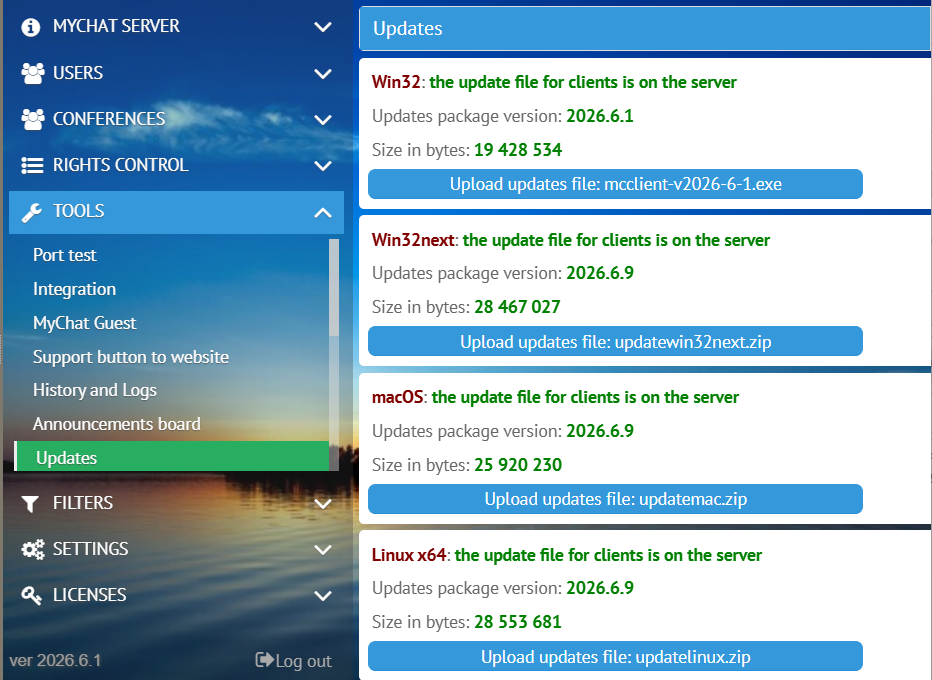Click the Win32next package version 2026.6.9
This screenshot has width=932, height=680.
[600, 273]
